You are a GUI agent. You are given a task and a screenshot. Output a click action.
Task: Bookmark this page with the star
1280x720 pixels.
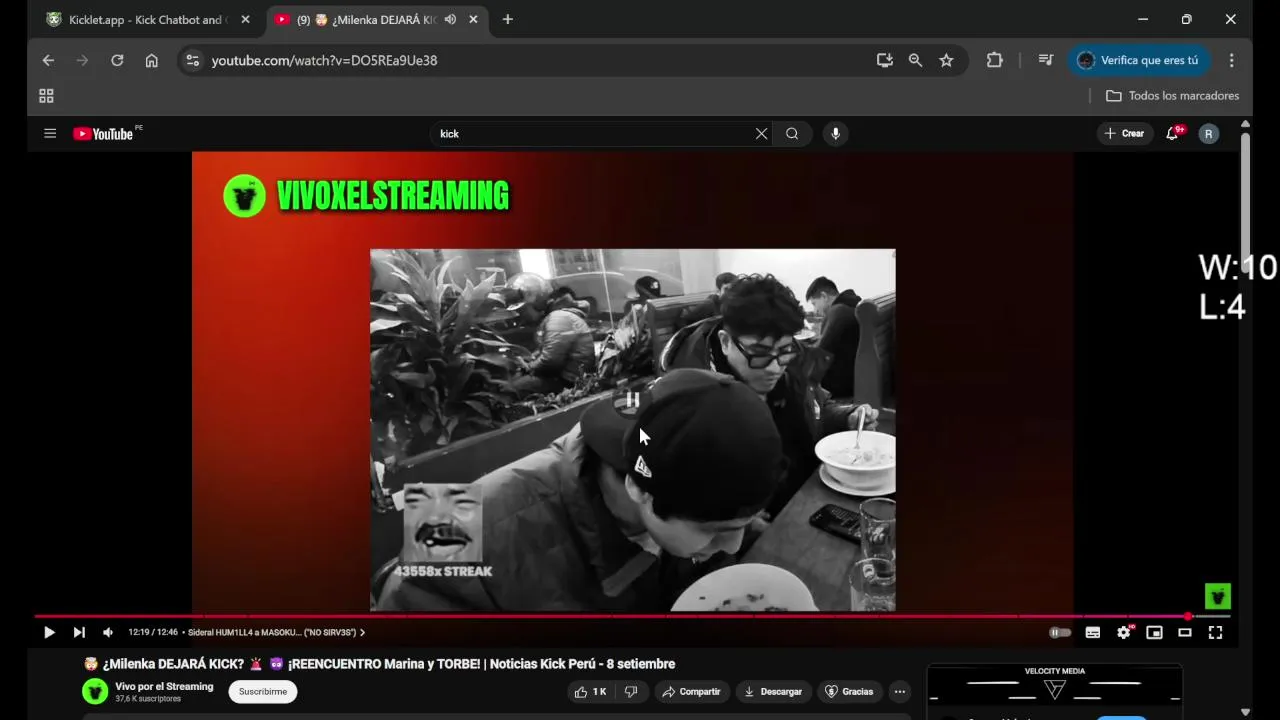946,60
